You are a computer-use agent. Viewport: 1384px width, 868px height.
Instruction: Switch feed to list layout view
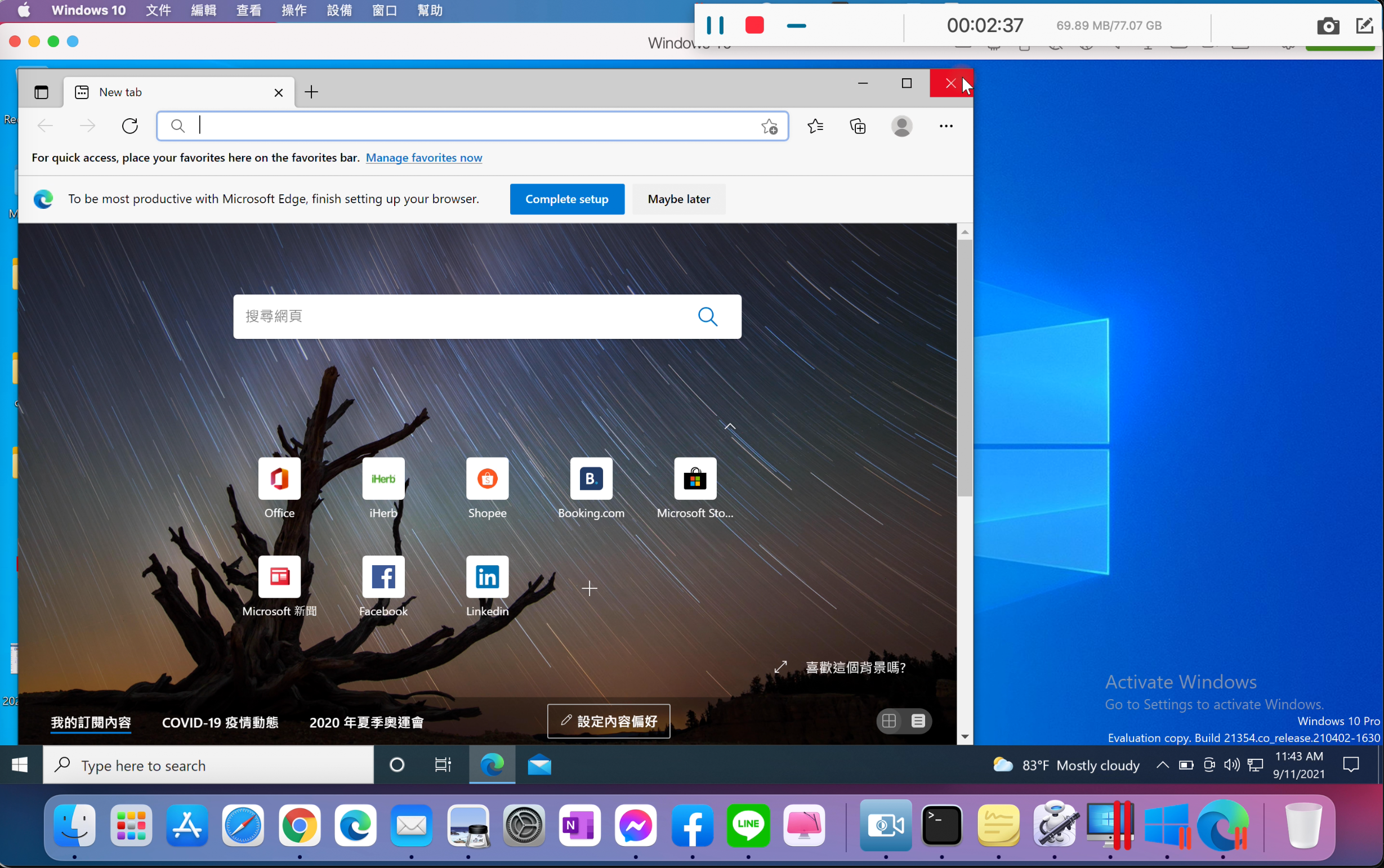pos(918,721)
